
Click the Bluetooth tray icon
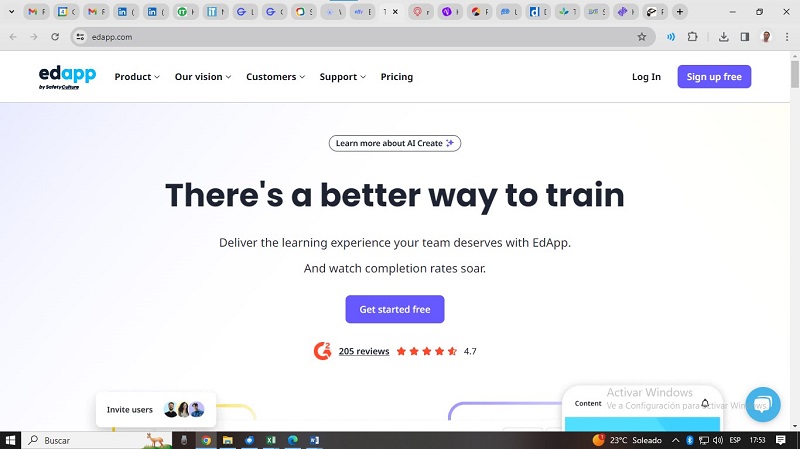point(689,440)
